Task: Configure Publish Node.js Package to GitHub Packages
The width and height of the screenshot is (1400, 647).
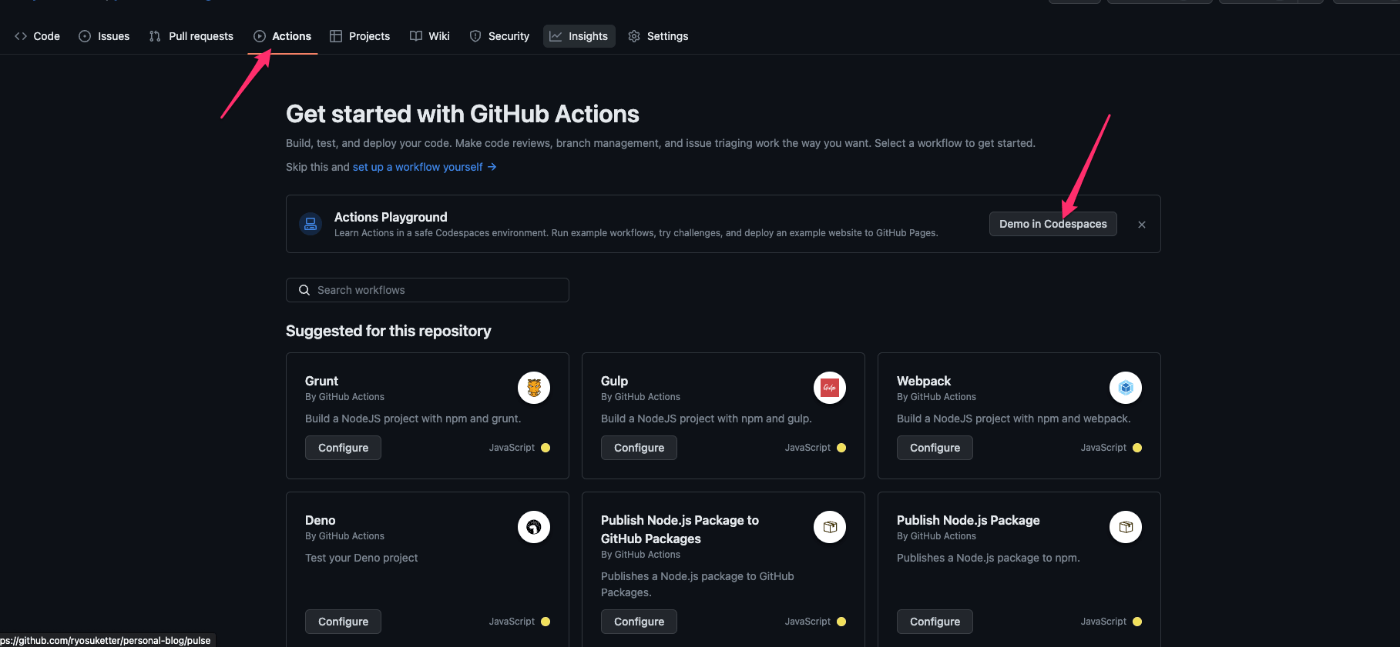Action: tap(639, 622)
